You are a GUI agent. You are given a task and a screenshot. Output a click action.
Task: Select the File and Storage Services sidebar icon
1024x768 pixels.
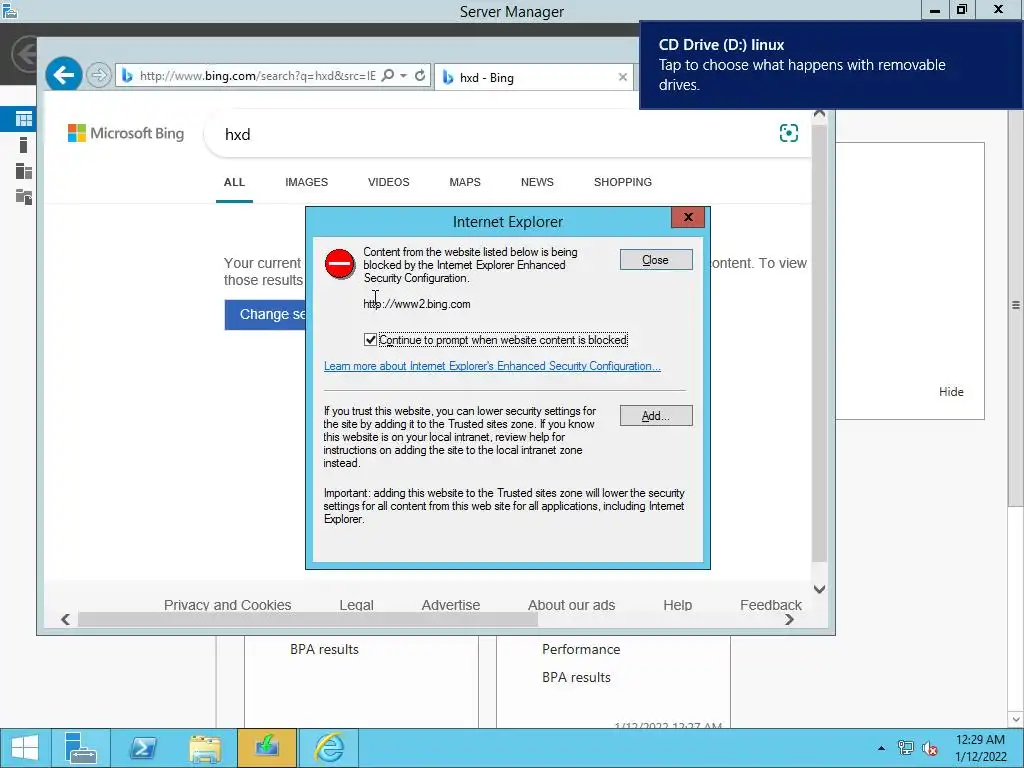[x=24, y=197]
